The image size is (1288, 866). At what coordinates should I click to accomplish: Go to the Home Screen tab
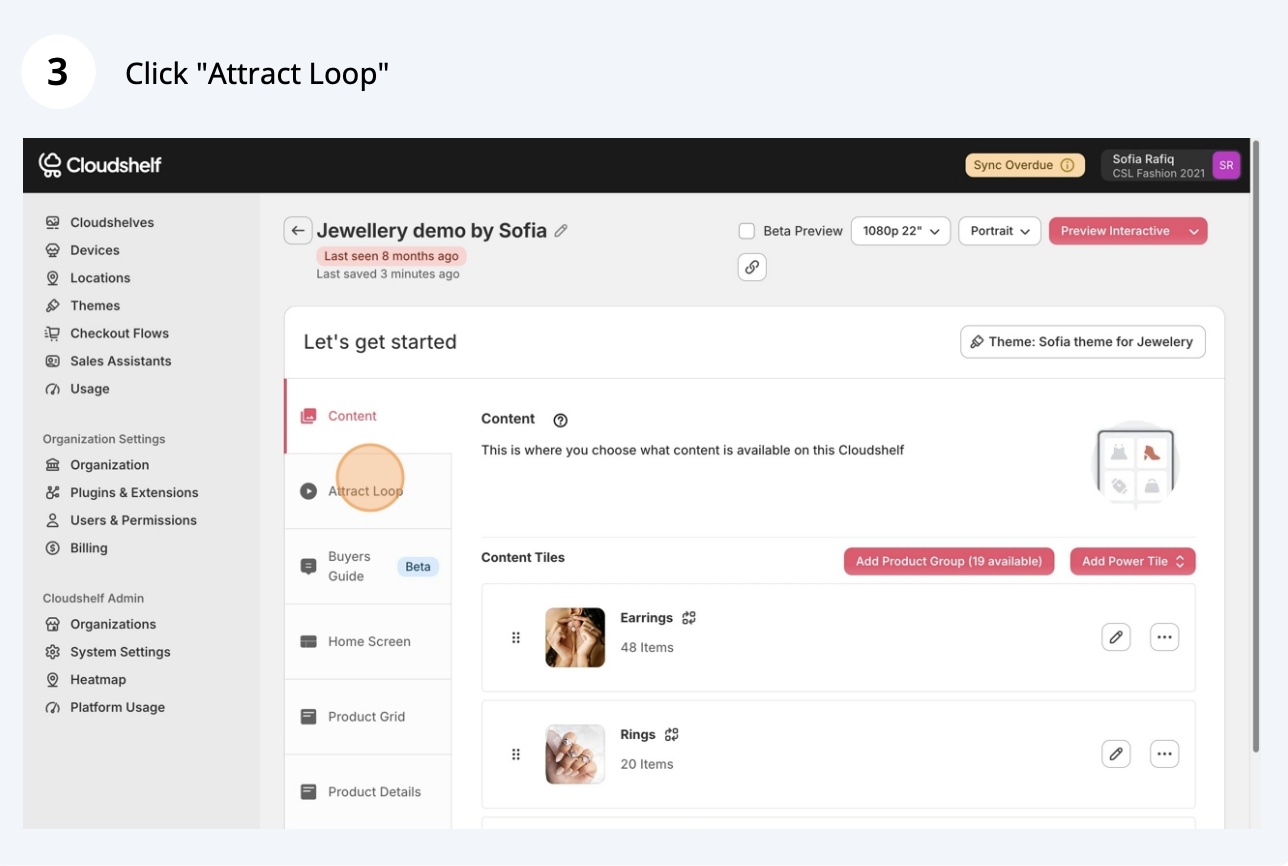368,641
